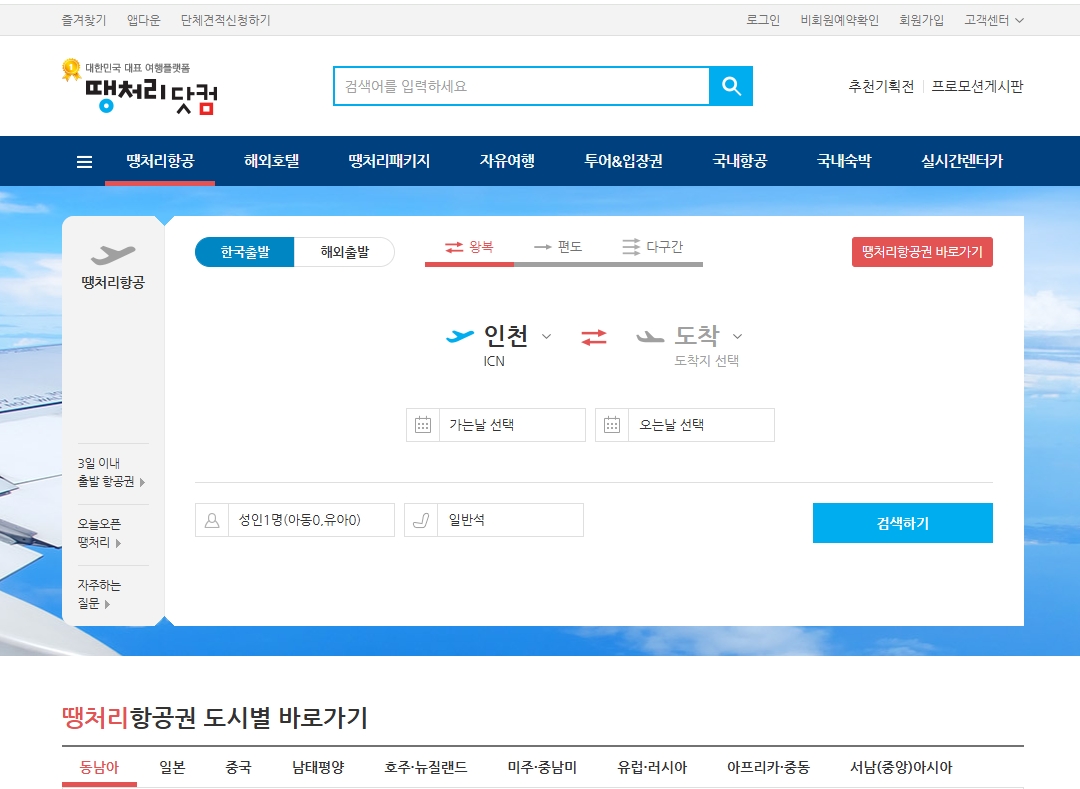Click the seat class icon
The height and width of the screenshot is (789, 1080).
click(421, 520)
